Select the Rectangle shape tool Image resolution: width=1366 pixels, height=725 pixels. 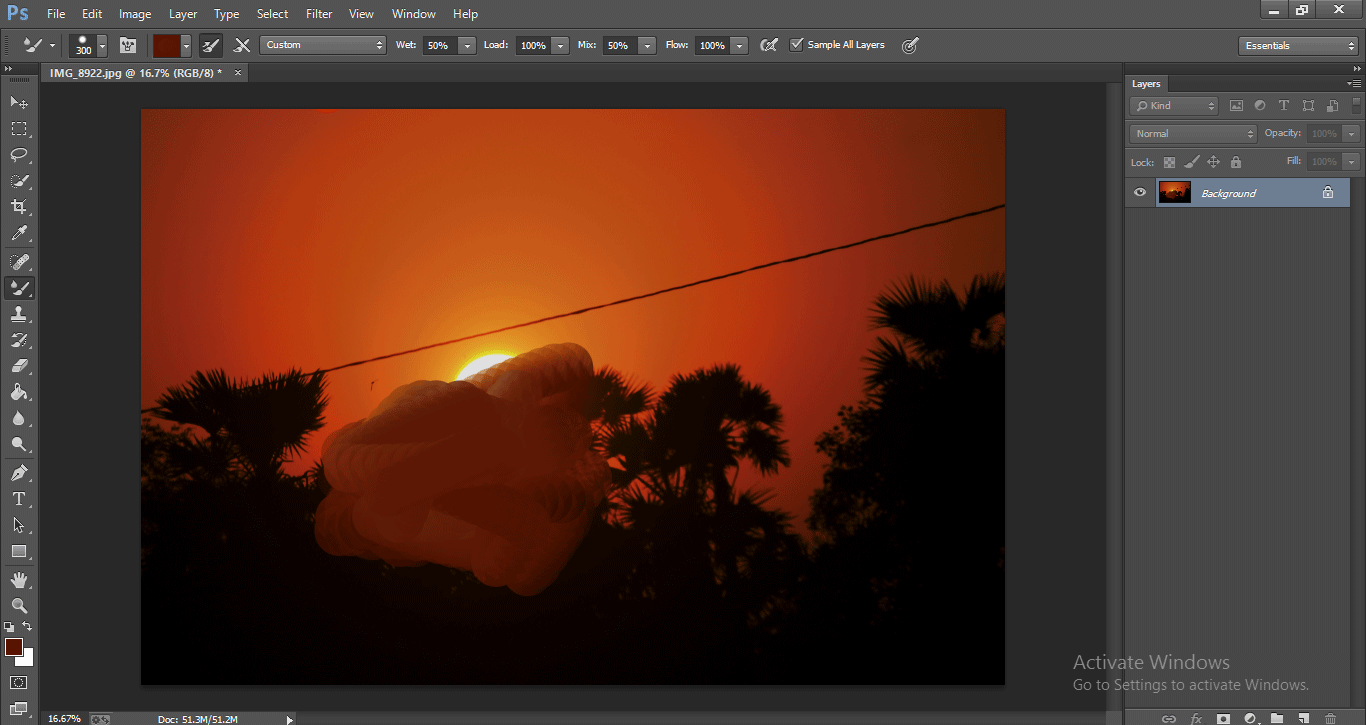(x=19, y=551)
